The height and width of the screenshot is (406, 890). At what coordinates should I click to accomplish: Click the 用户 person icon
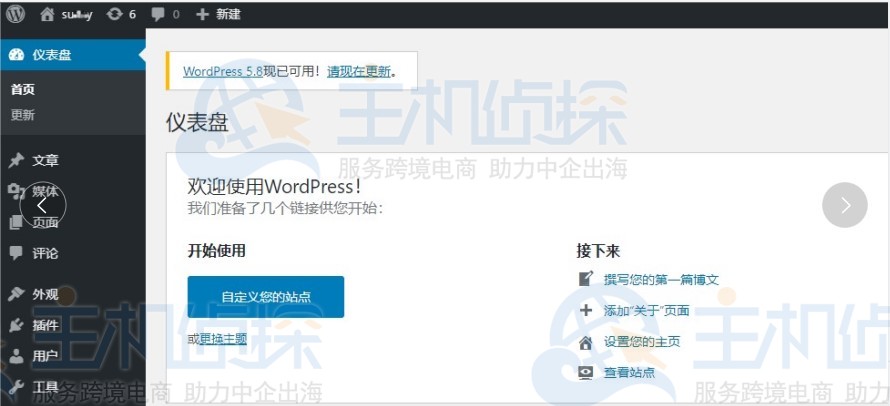coord(16,356)
